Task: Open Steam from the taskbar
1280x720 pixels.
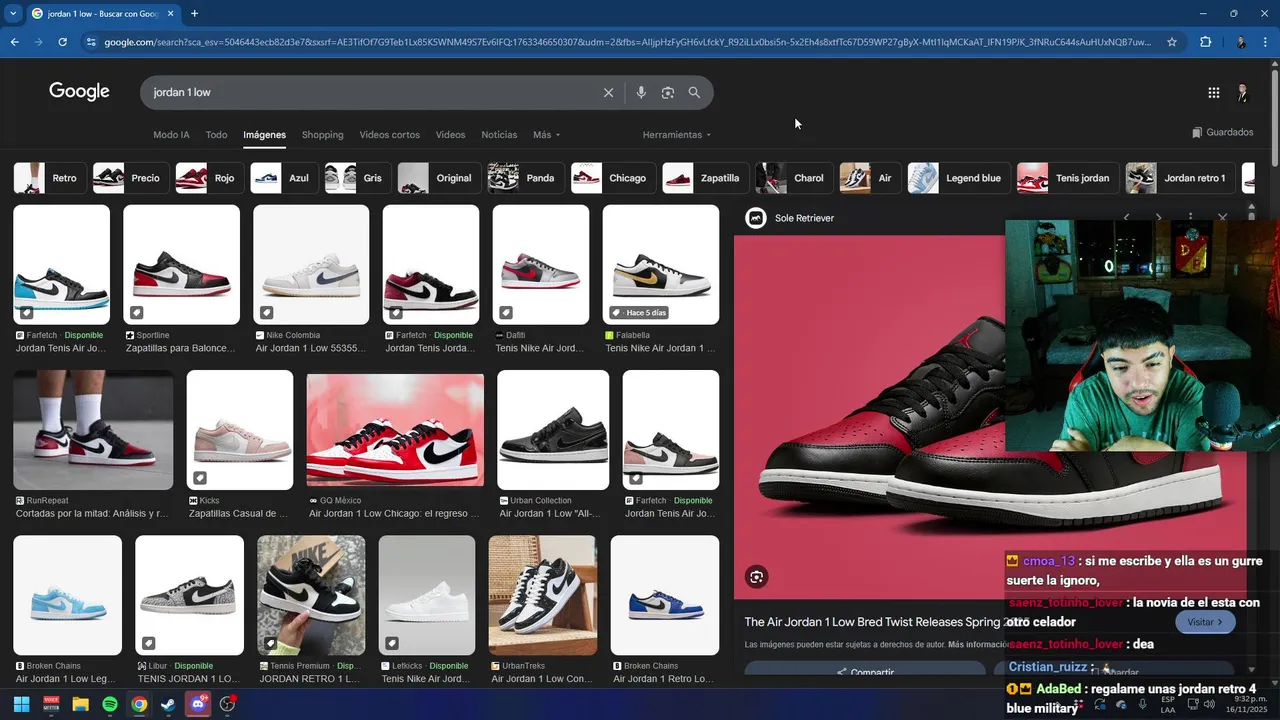Action: tap(168, 704)
